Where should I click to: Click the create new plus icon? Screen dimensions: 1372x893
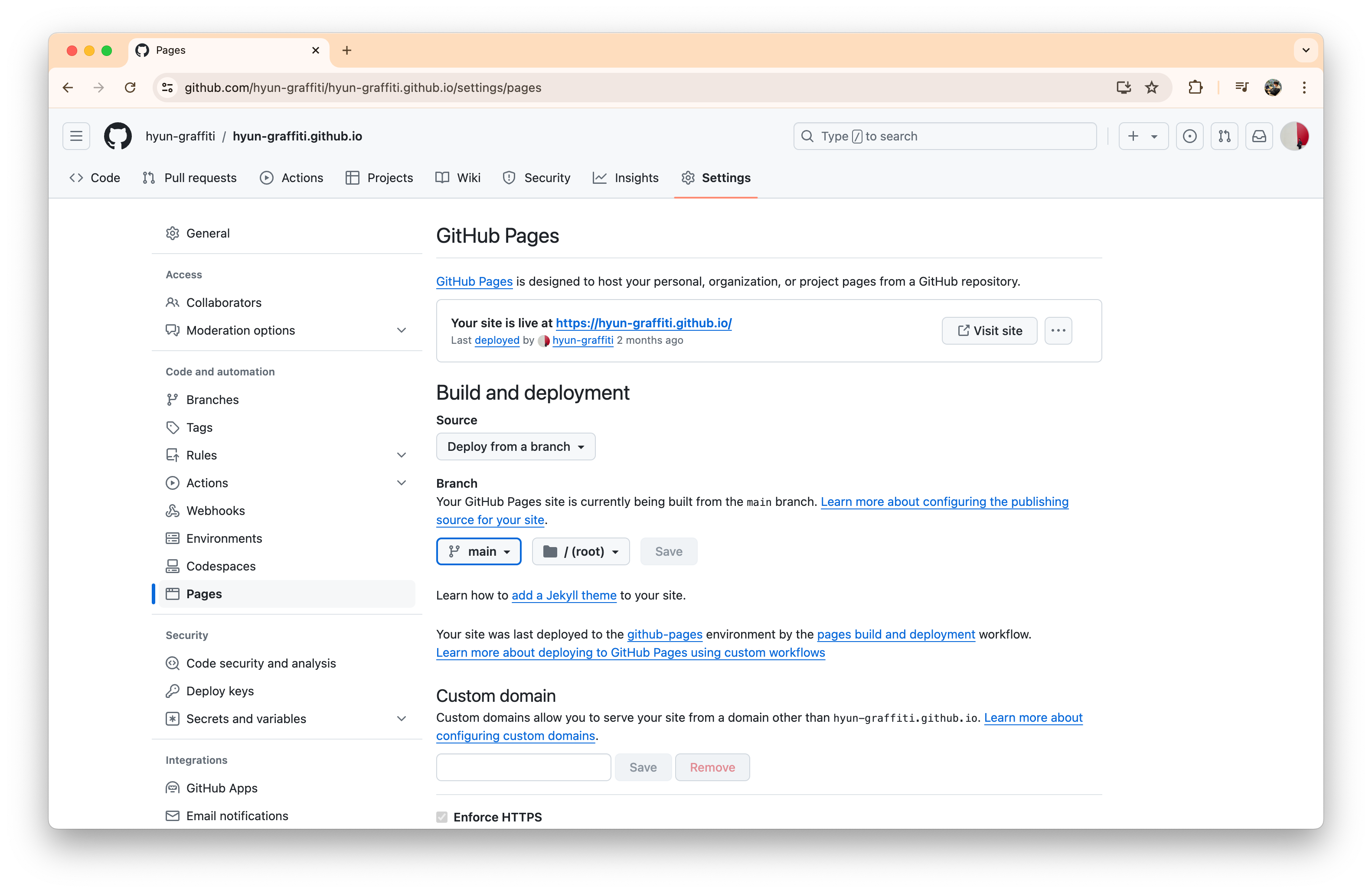tap(1133, 136)
